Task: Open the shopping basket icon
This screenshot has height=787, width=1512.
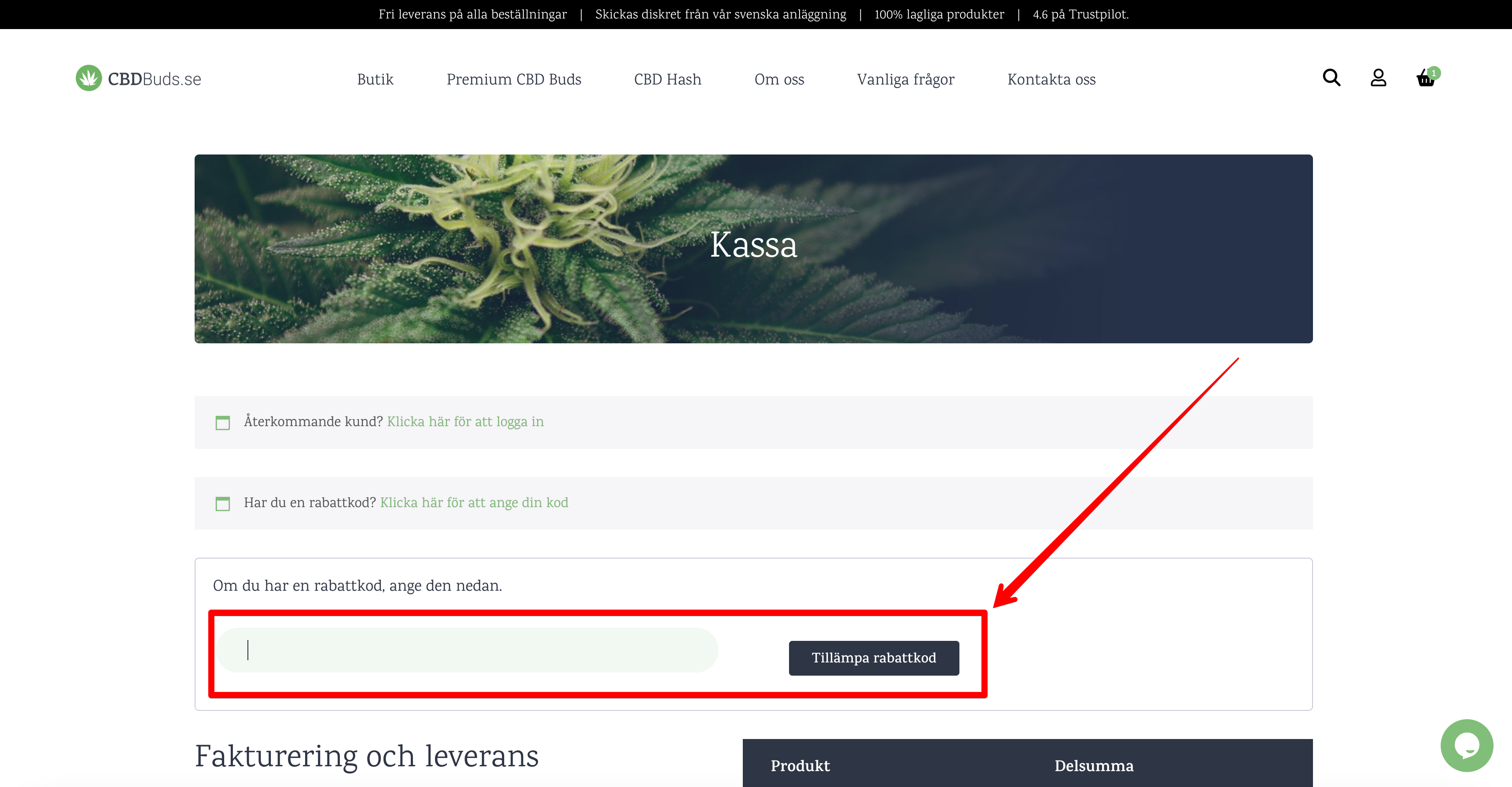Action: (x=1426, y=77)
